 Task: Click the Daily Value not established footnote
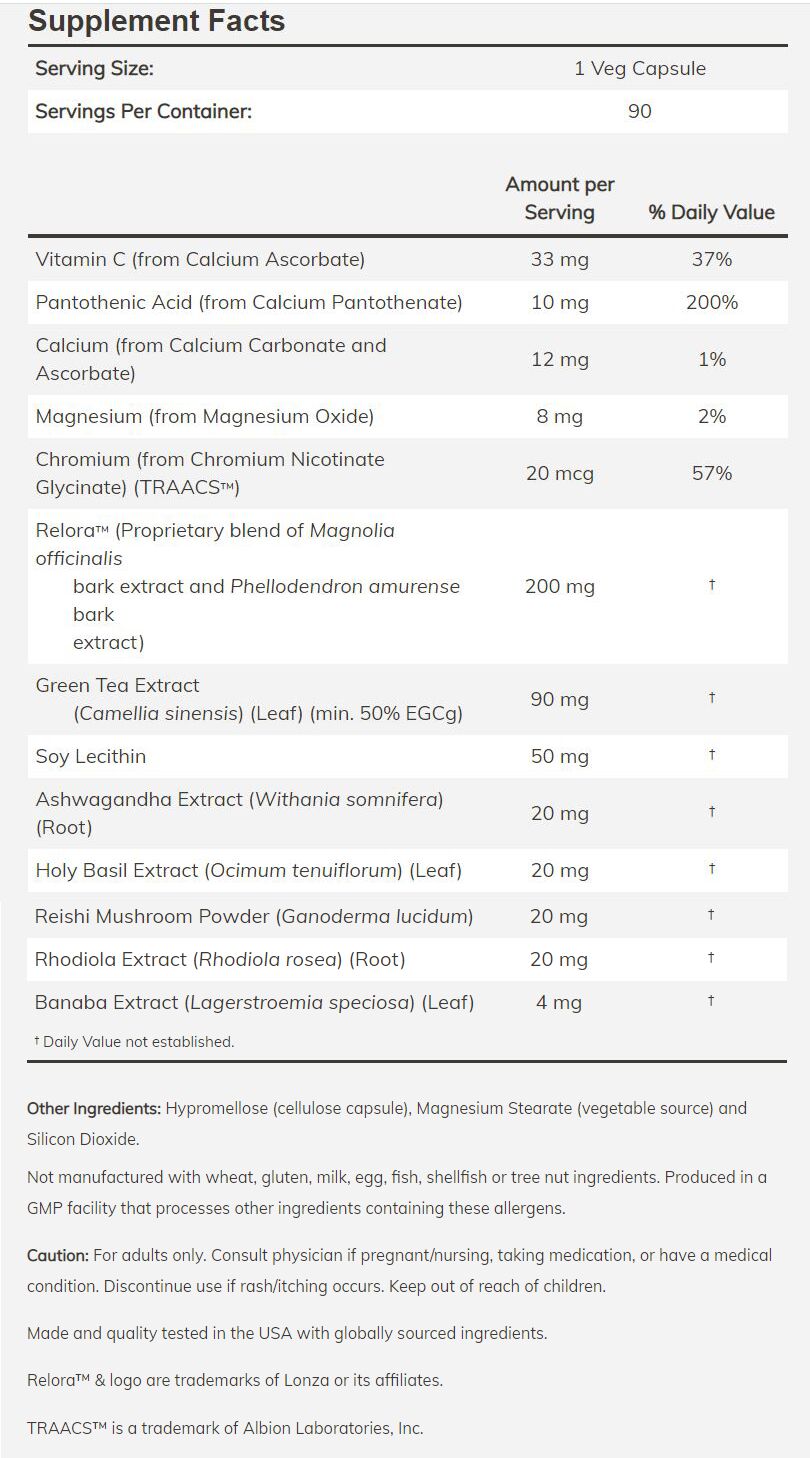[135, 1042]
